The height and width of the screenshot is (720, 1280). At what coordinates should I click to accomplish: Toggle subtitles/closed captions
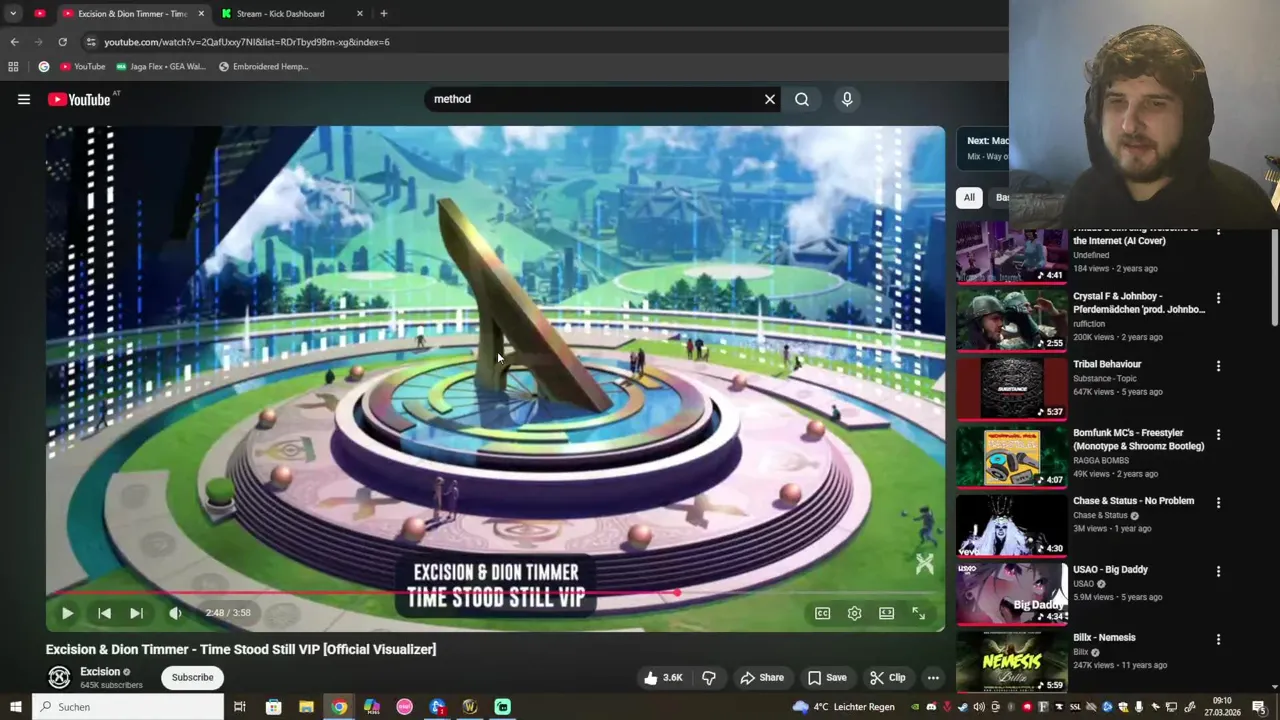pyautogui.click(x=822, y=613)
